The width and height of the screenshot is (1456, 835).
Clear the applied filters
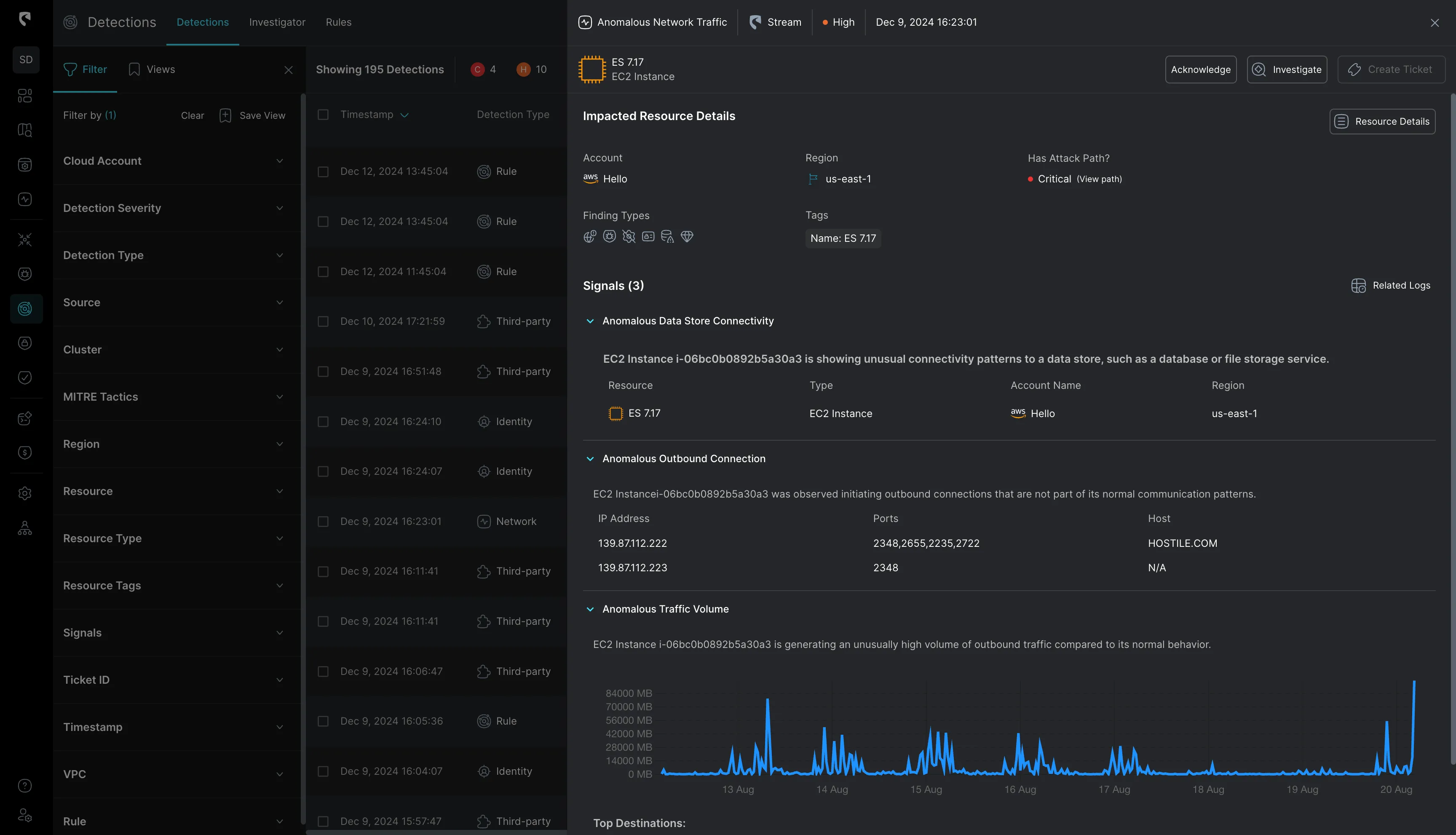point(192,115)
